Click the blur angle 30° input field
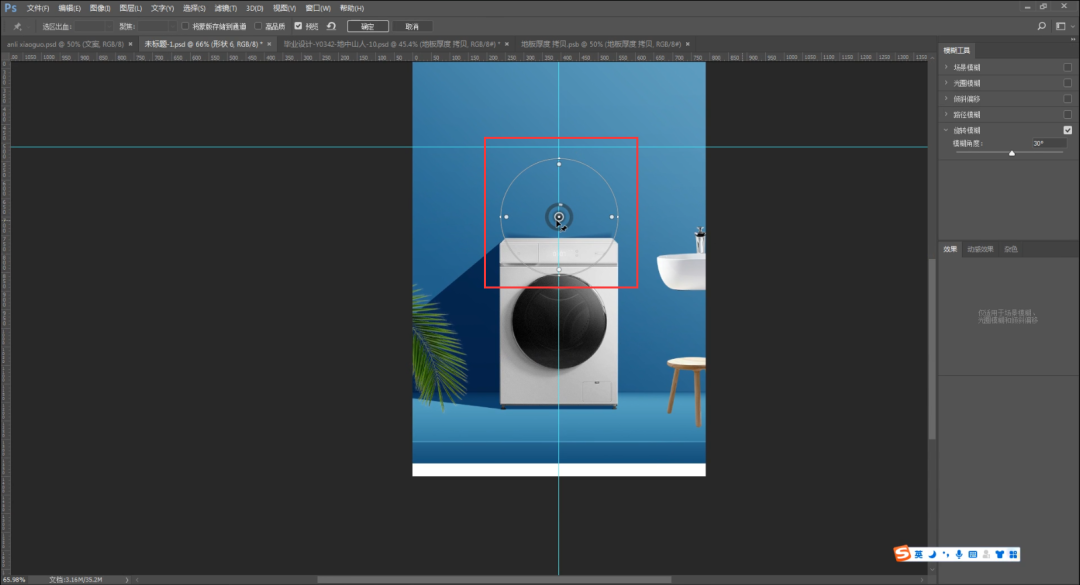 (1048, 144)
